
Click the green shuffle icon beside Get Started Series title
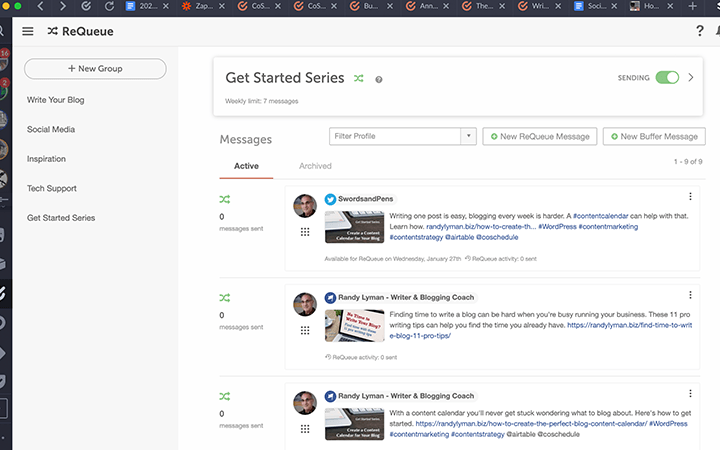click(x=359, y=79)
